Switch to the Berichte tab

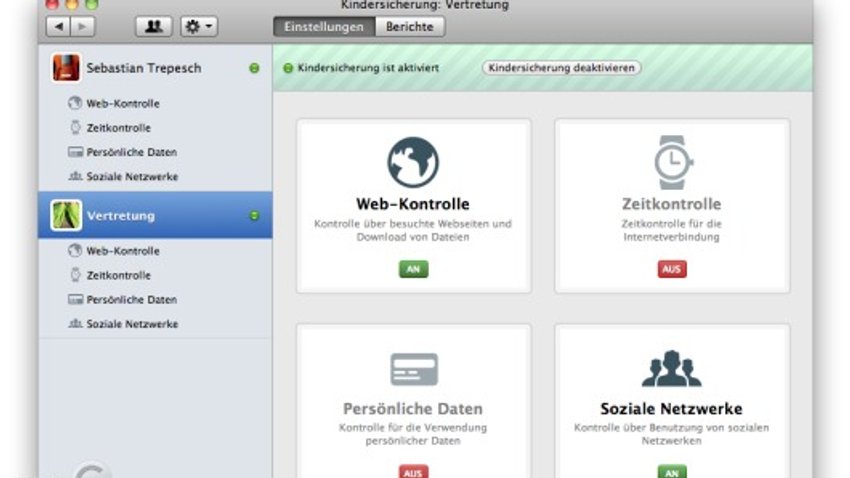pos(410,27)
